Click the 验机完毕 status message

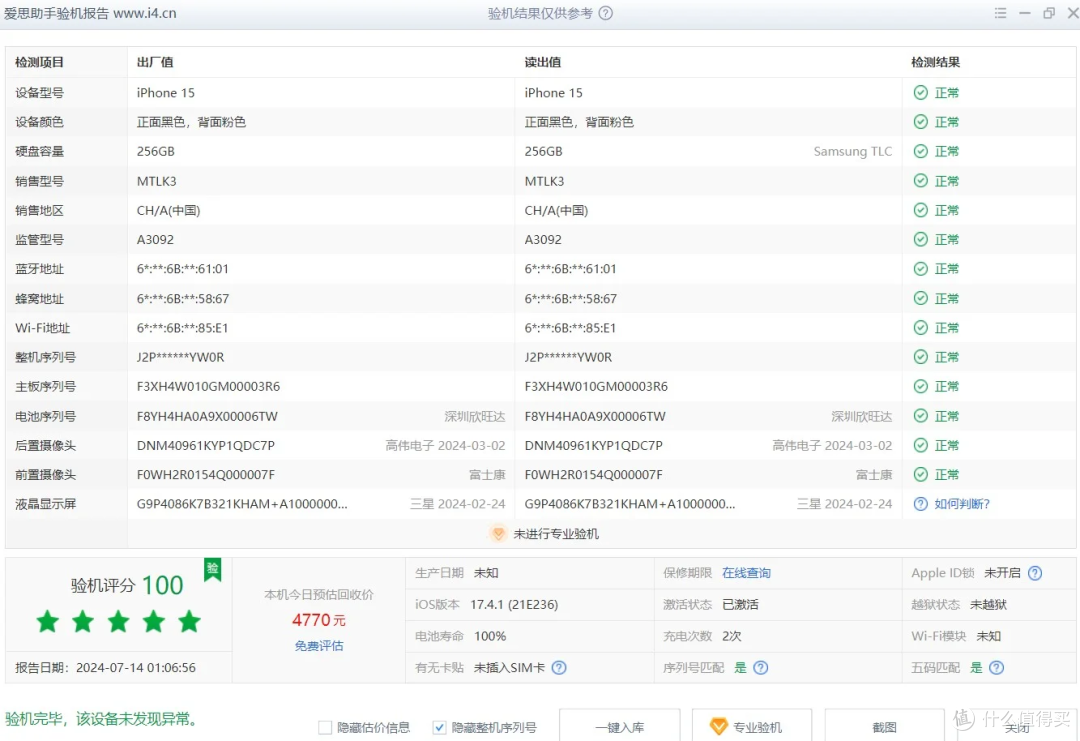coord(102,719)
